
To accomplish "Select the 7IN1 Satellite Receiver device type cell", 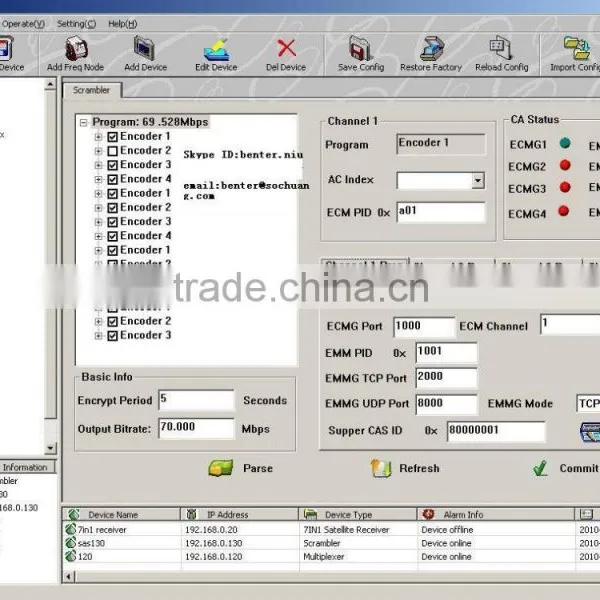I will pyautogui.click(x=346, y=530).
